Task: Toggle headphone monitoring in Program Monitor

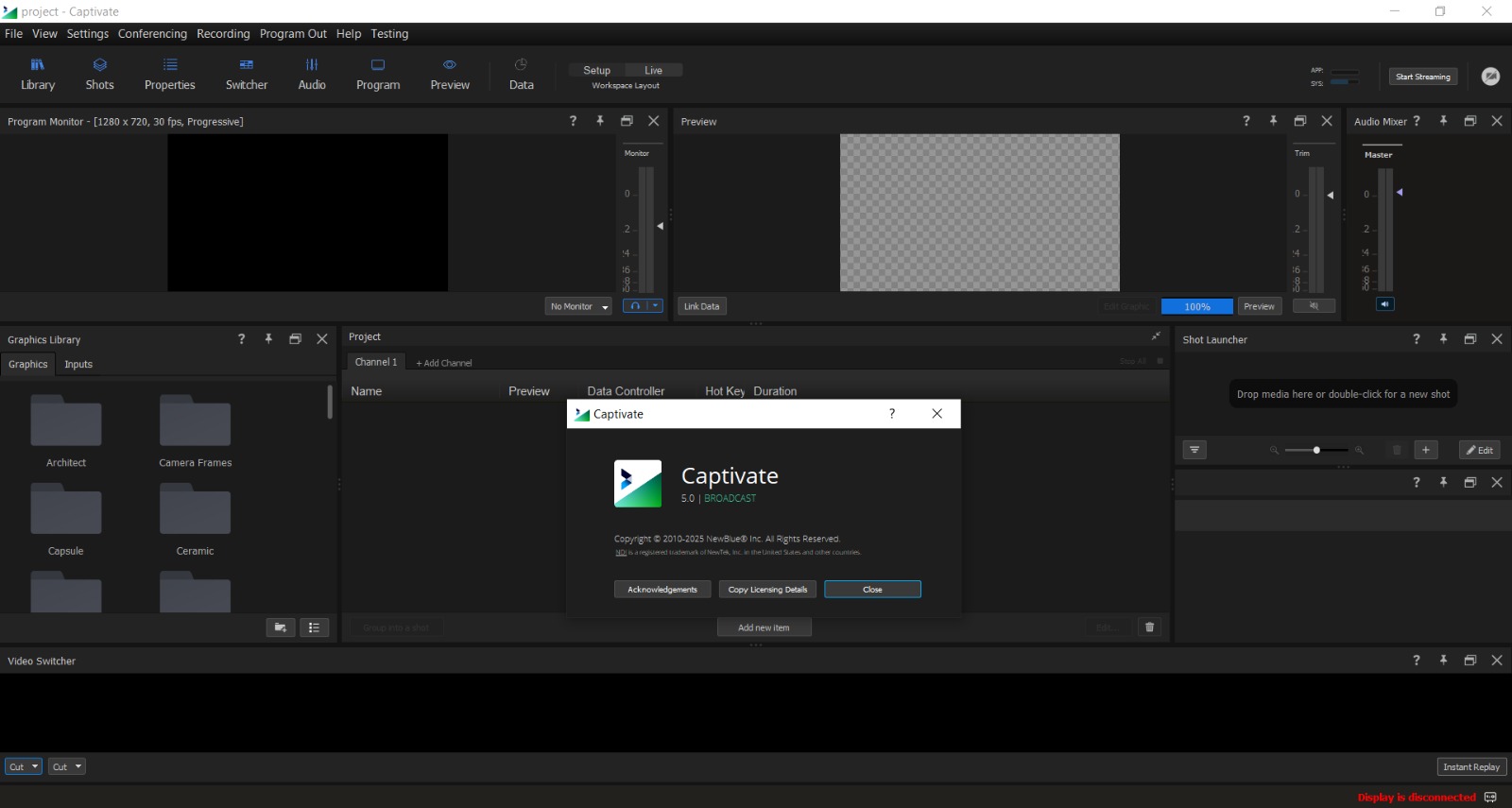Action: click(x=635, y=306)
